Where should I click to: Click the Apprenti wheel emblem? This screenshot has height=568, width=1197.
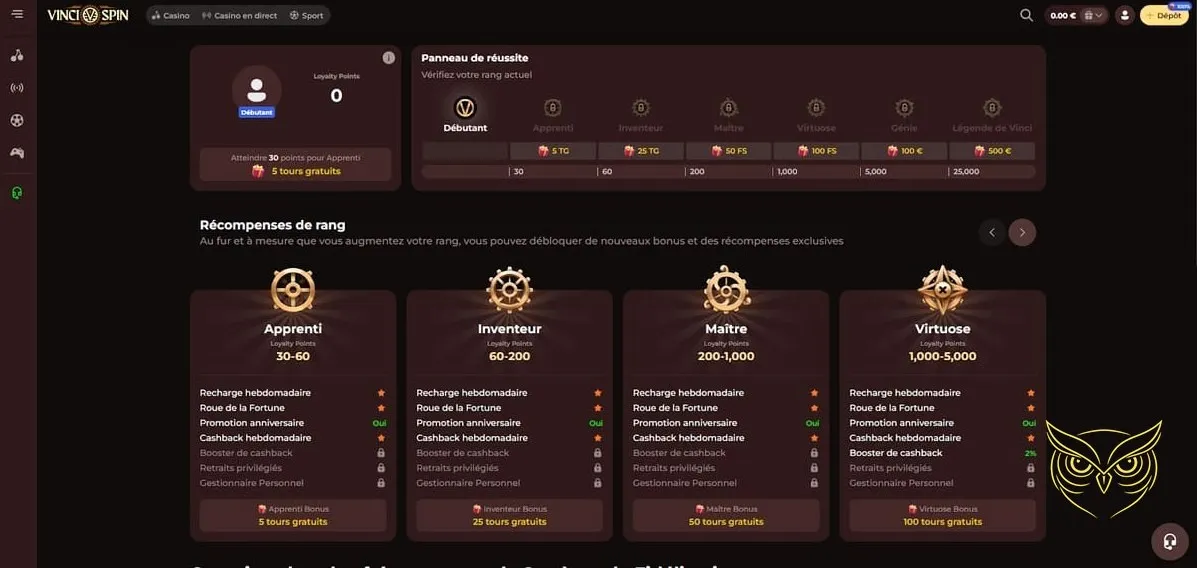(293, 289)
